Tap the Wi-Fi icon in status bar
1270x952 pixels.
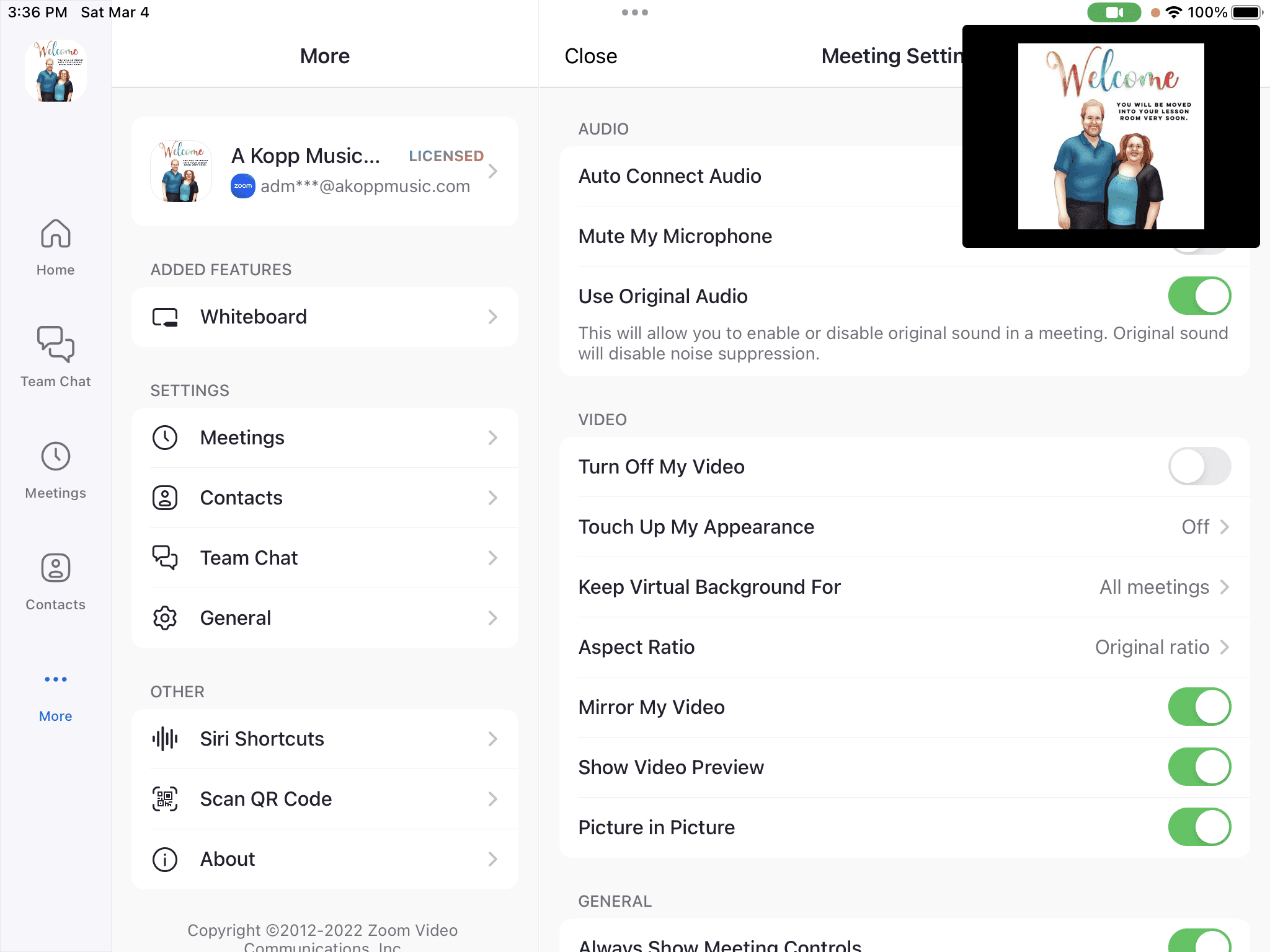pos(1173,12)
